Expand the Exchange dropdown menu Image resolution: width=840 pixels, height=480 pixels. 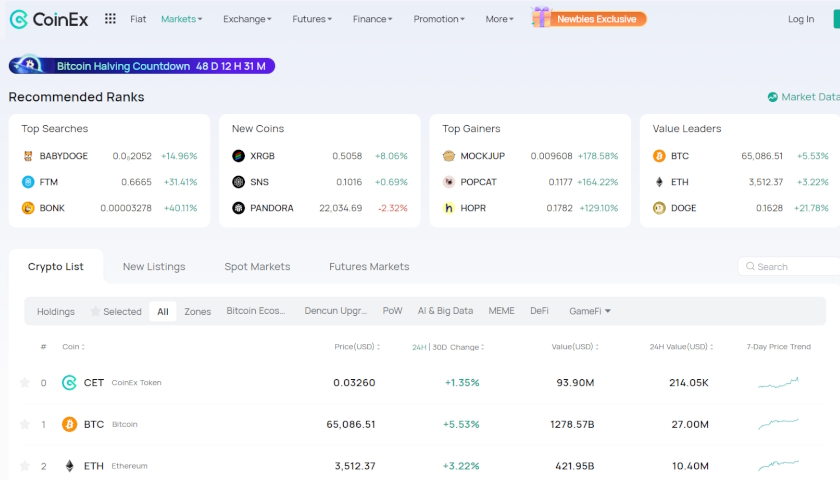tap(248, 19)
